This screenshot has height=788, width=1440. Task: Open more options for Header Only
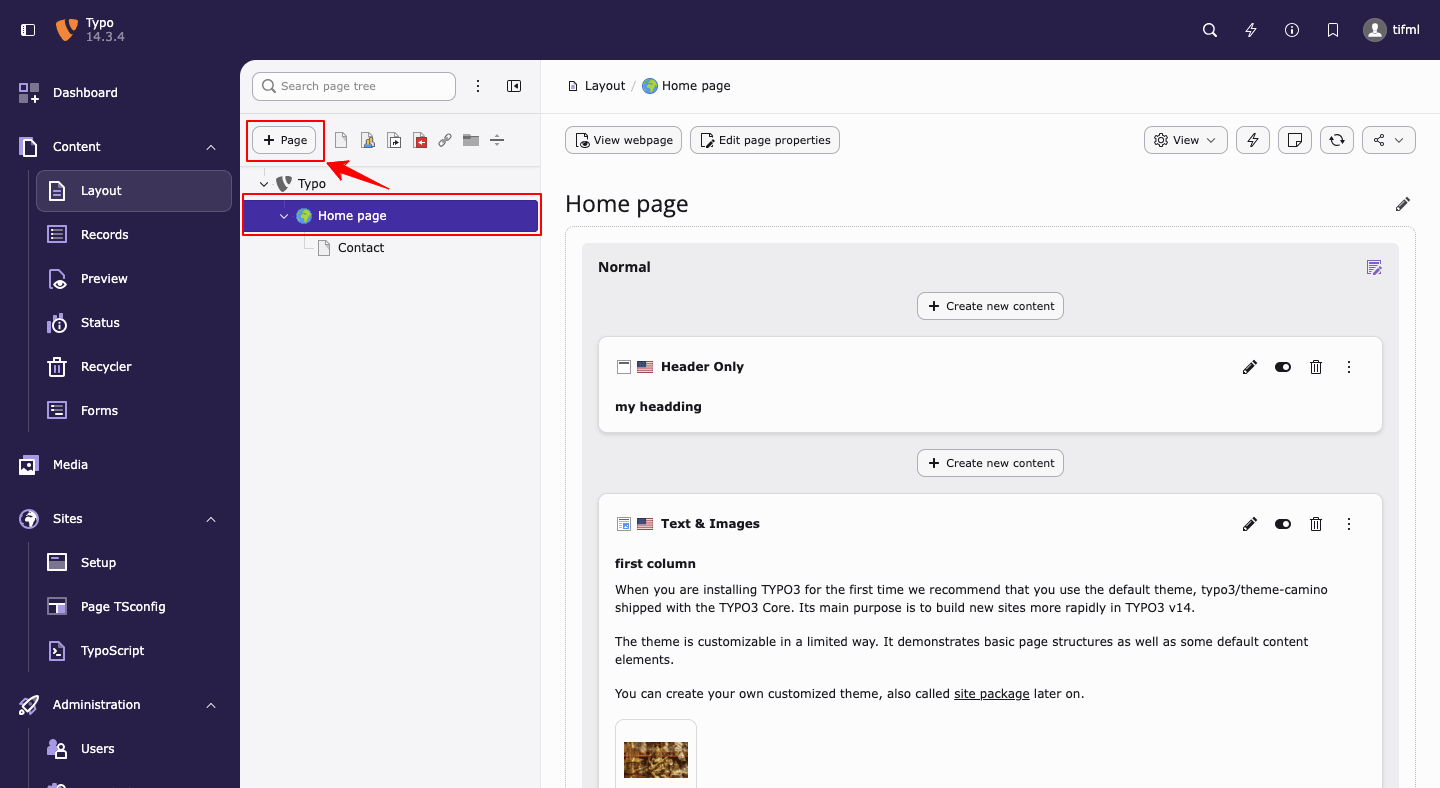pyautogui.click(x=1349, y=367)
